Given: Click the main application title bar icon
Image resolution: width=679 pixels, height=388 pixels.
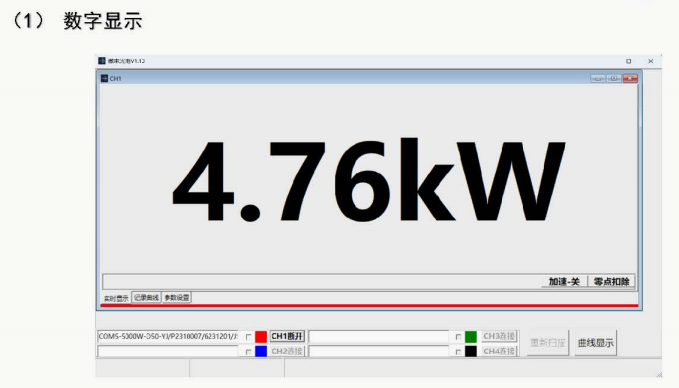Looking at the screenshot, I should pyautogui.click(x=102, y=61).
